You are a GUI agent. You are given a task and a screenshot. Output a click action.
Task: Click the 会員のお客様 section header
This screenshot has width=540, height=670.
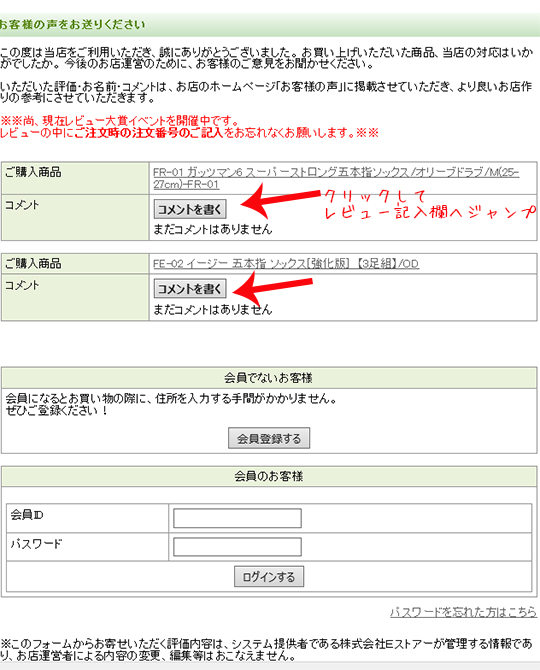coord(269,476)
